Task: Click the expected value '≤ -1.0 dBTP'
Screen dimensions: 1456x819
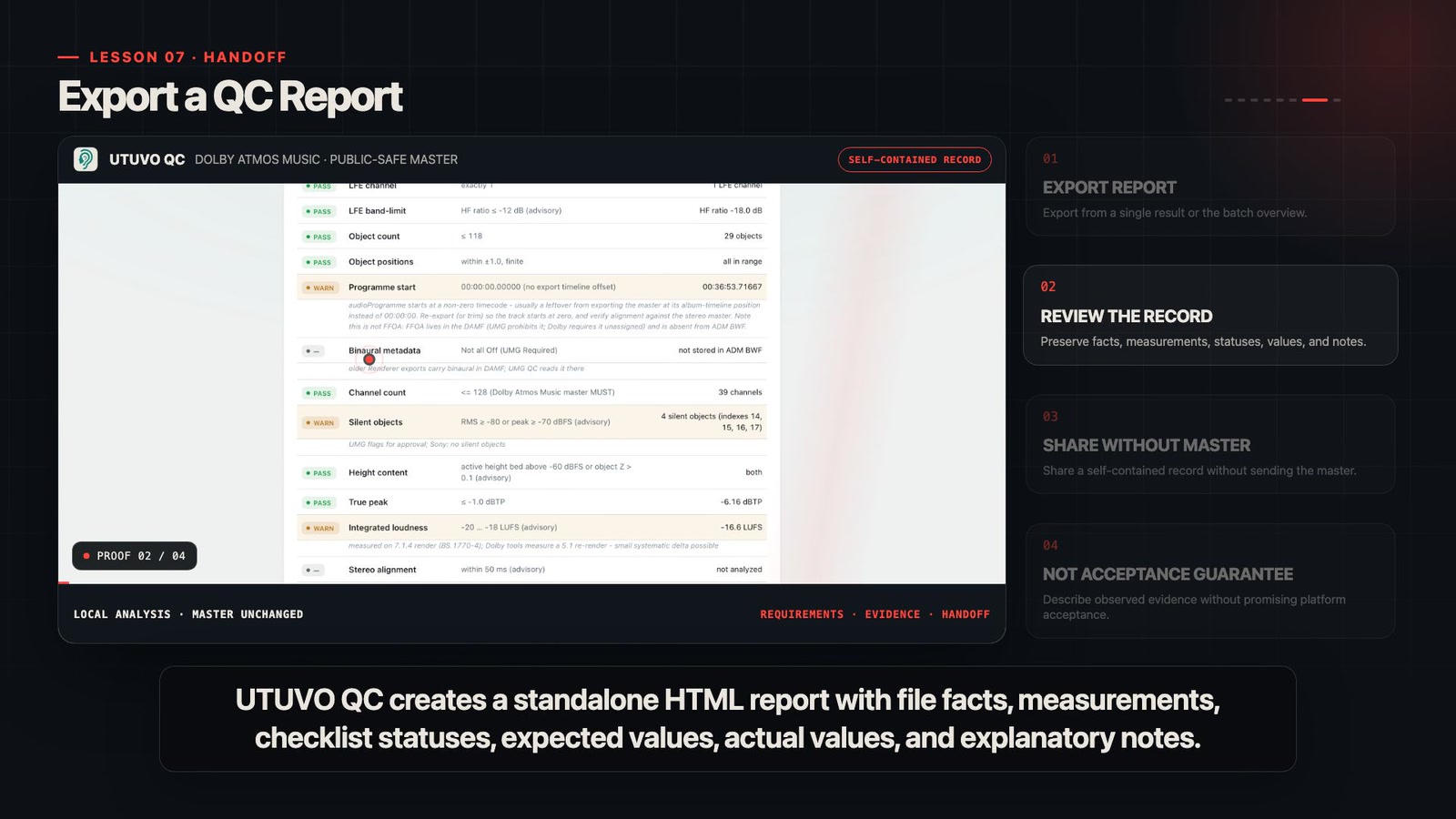Action: (x=482, y=502)
